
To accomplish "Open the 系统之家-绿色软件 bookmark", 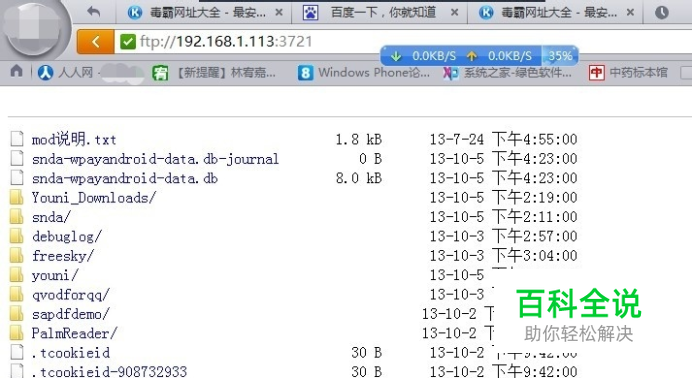I will coord(508,72).
